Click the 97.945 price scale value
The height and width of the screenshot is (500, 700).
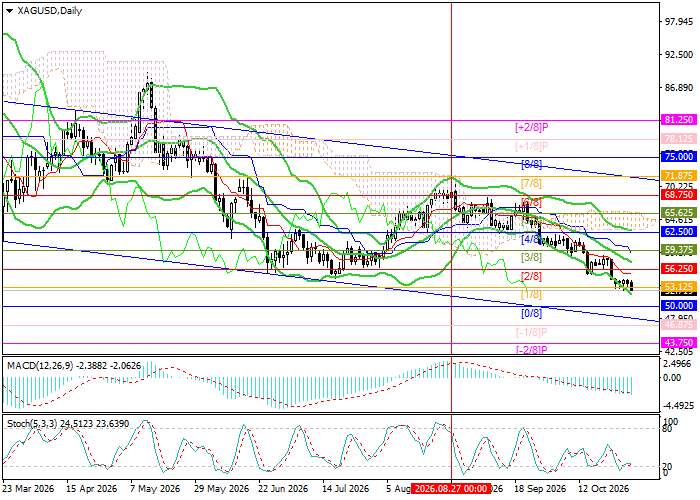point(678,22)
